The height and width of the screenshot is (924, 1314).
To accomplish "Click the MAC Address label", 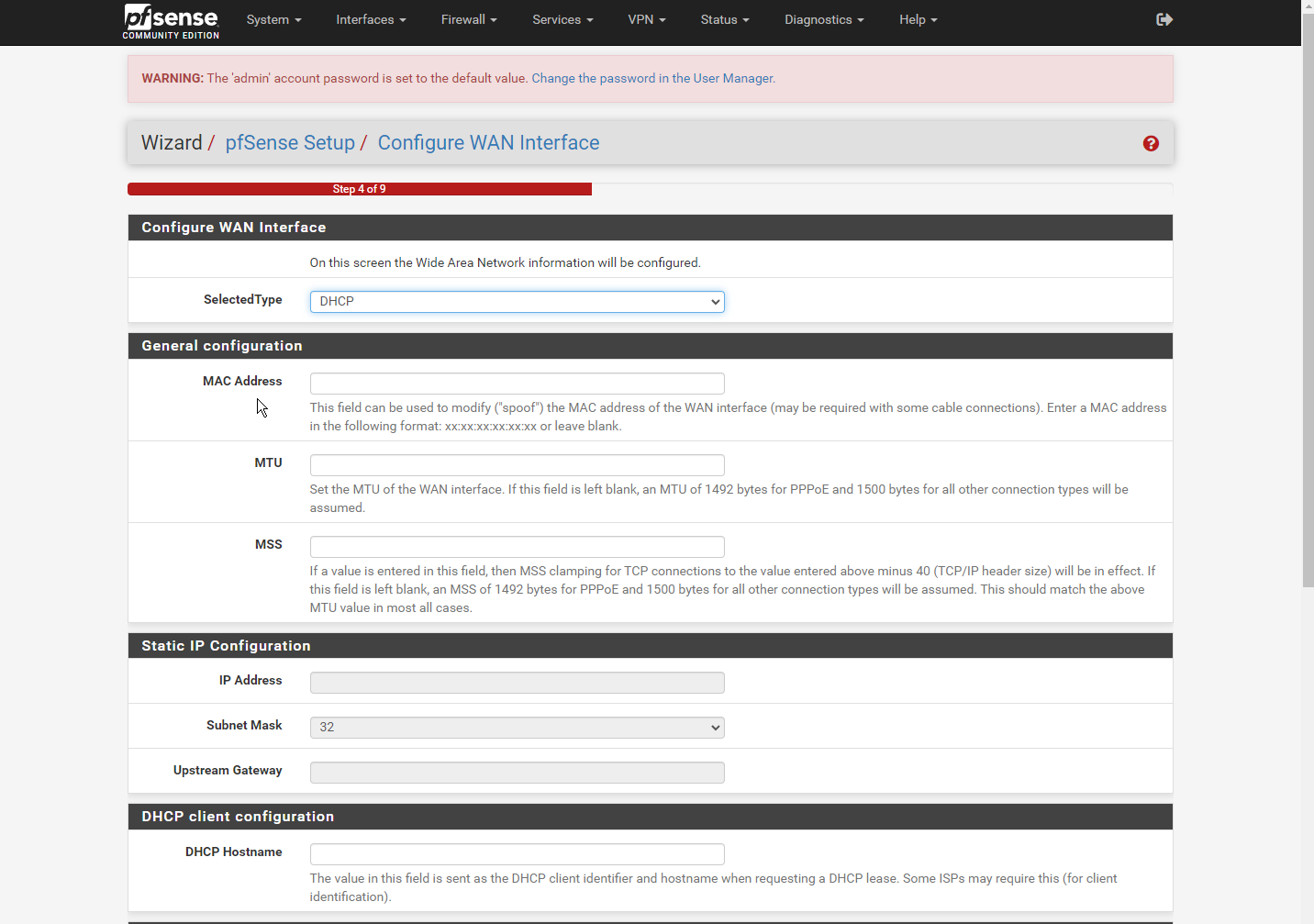I will [242, 381].
